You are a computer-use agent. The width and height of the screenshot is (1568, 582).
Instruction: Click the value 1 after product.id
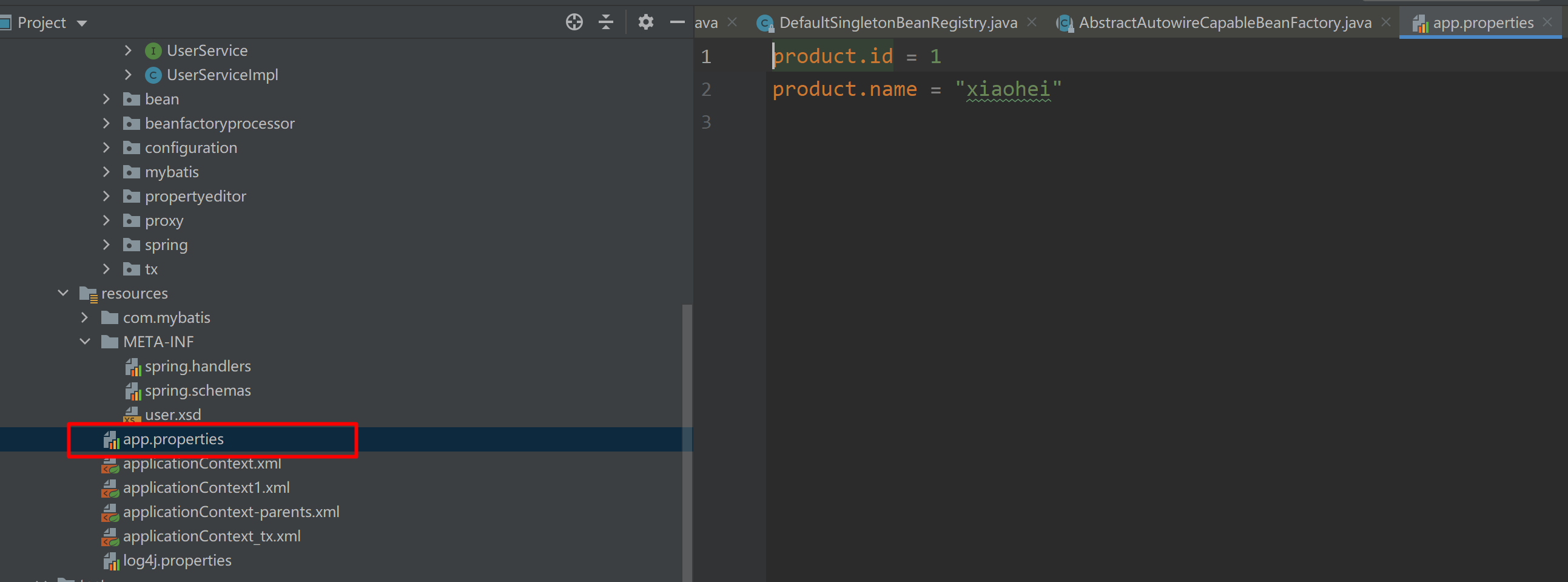[935, 56]
